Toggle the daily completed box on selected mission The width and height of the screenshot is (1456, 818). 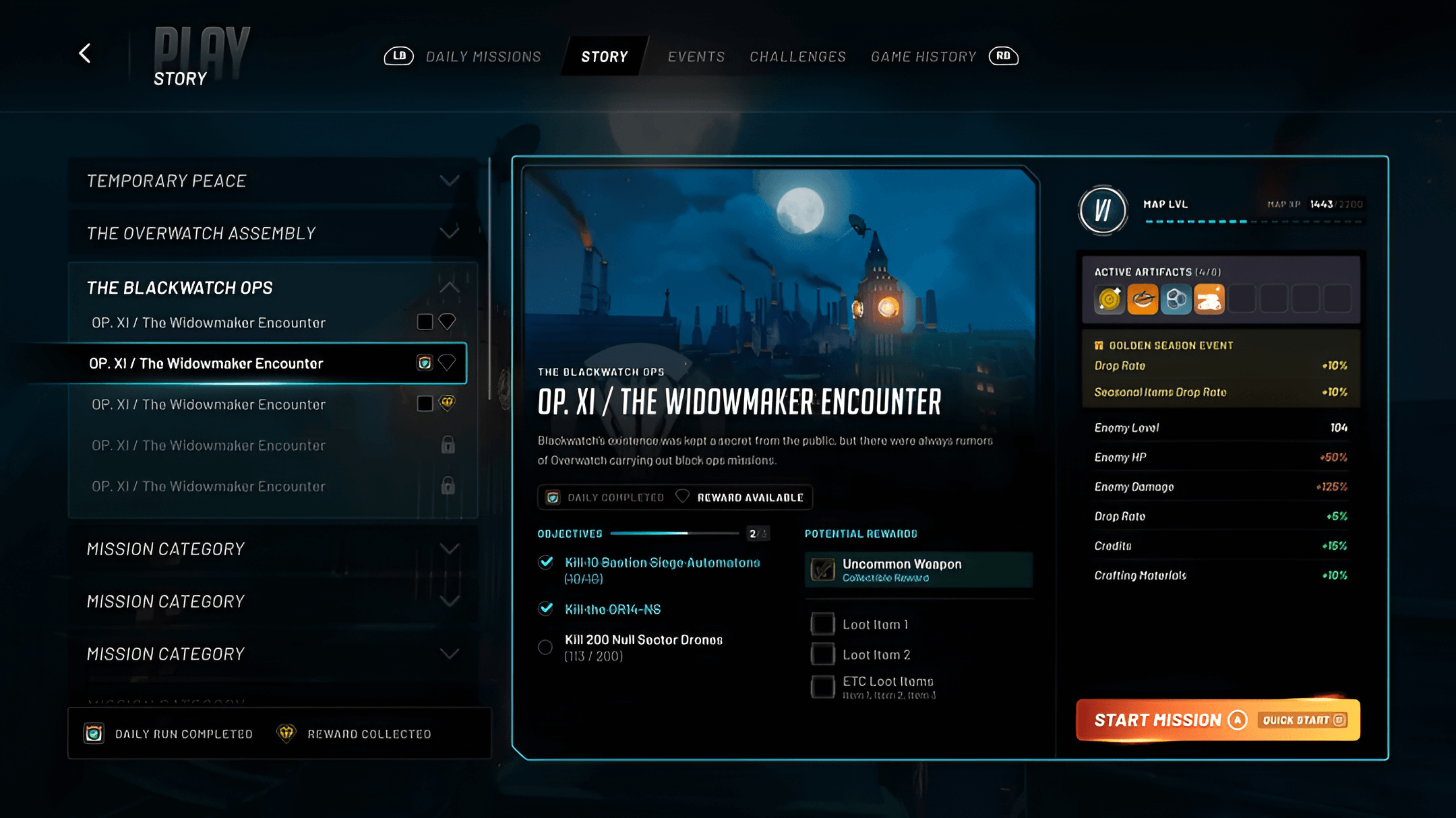click(x=425, y=363)
